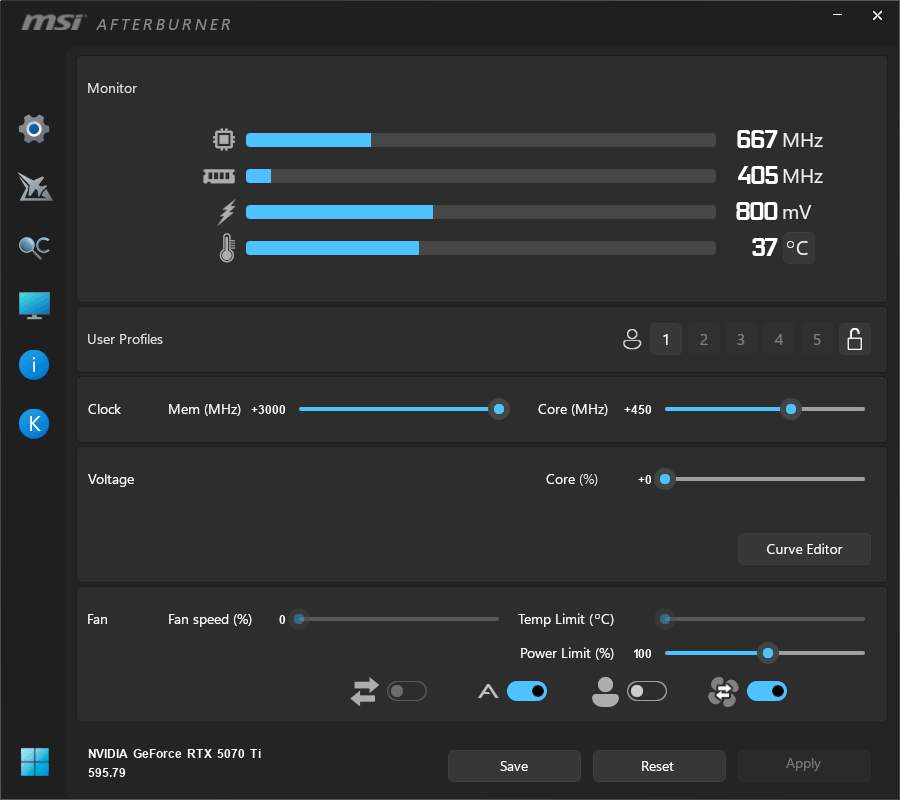Image resolution: width=900 pixels, height=800 pixels.
Task: Click the information "i" sidebar icon
Action: 33,365
